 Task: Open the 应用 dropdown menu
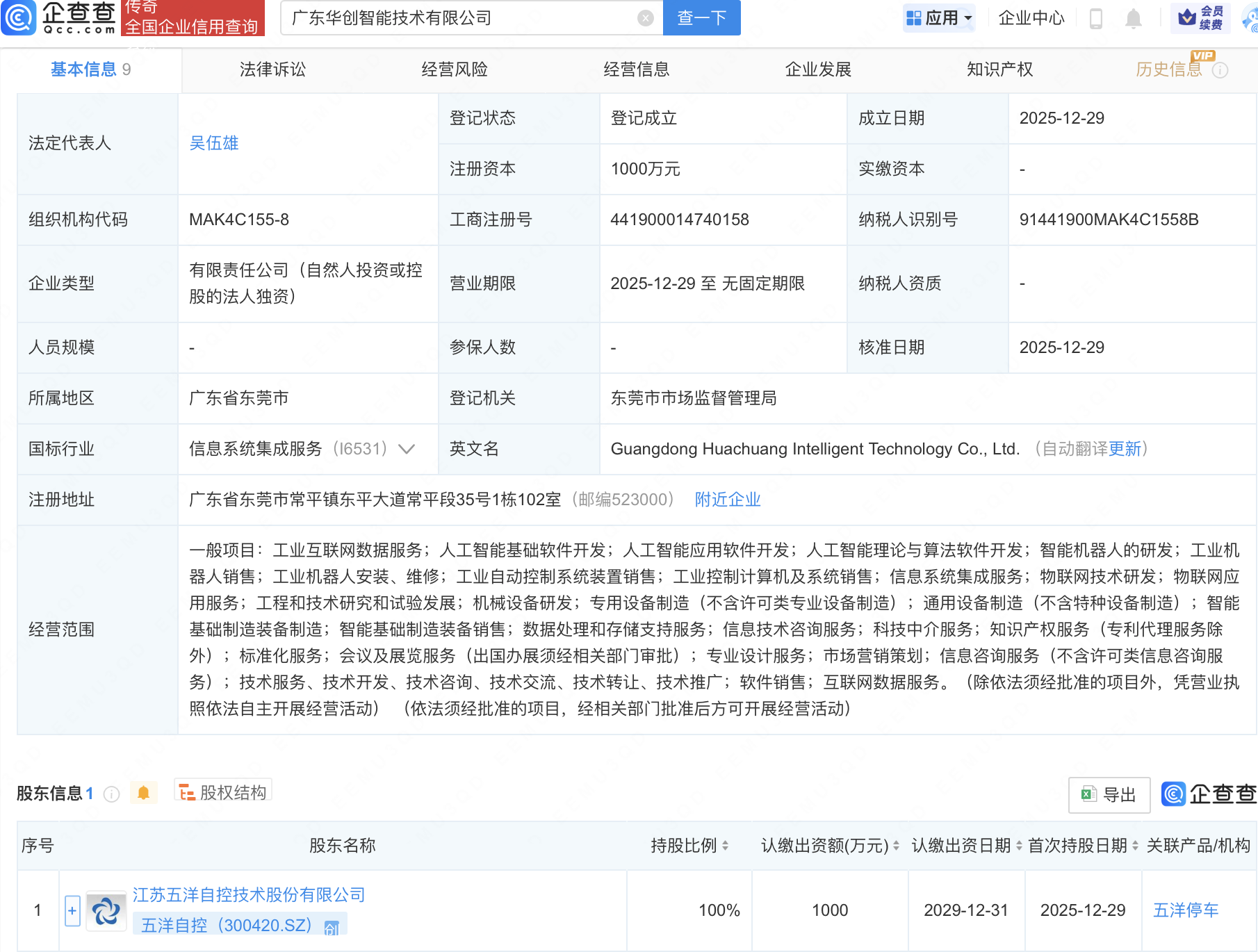click(939, 17)
